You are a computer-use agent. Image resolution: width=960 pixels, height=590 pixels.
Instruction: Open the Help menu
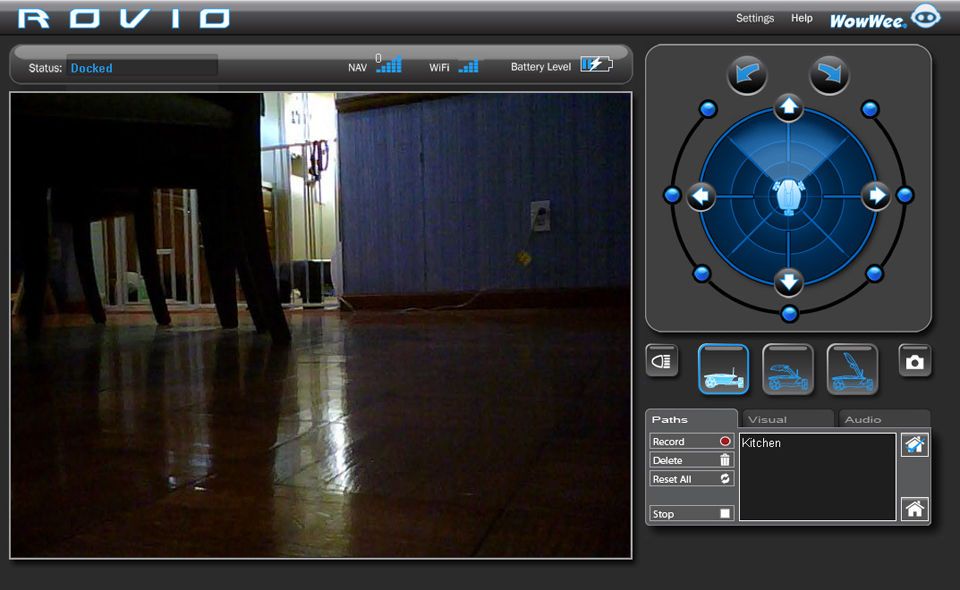coord(801,18)
